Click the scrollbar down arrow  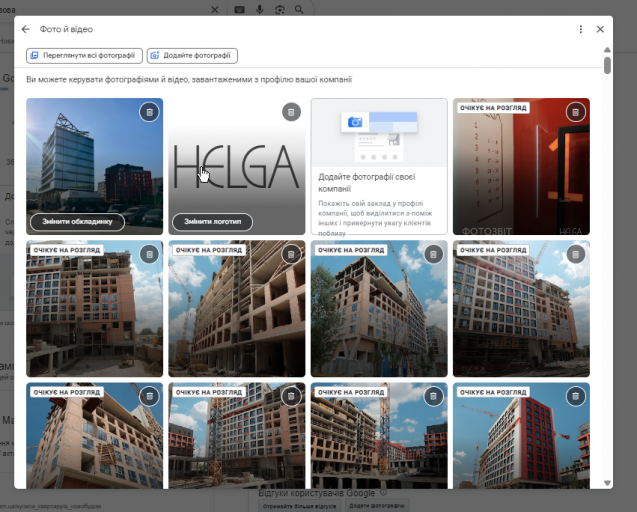(607, 483)
